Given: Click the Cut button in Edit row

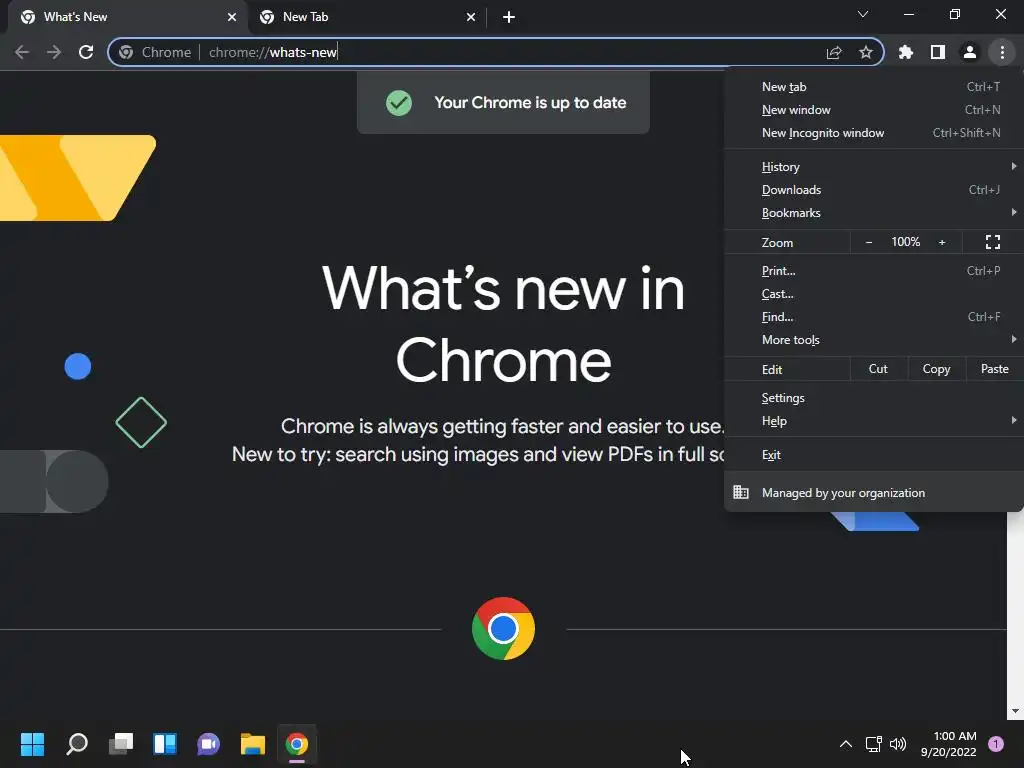Looking at the screenshot, I should [x=878, y=369].
